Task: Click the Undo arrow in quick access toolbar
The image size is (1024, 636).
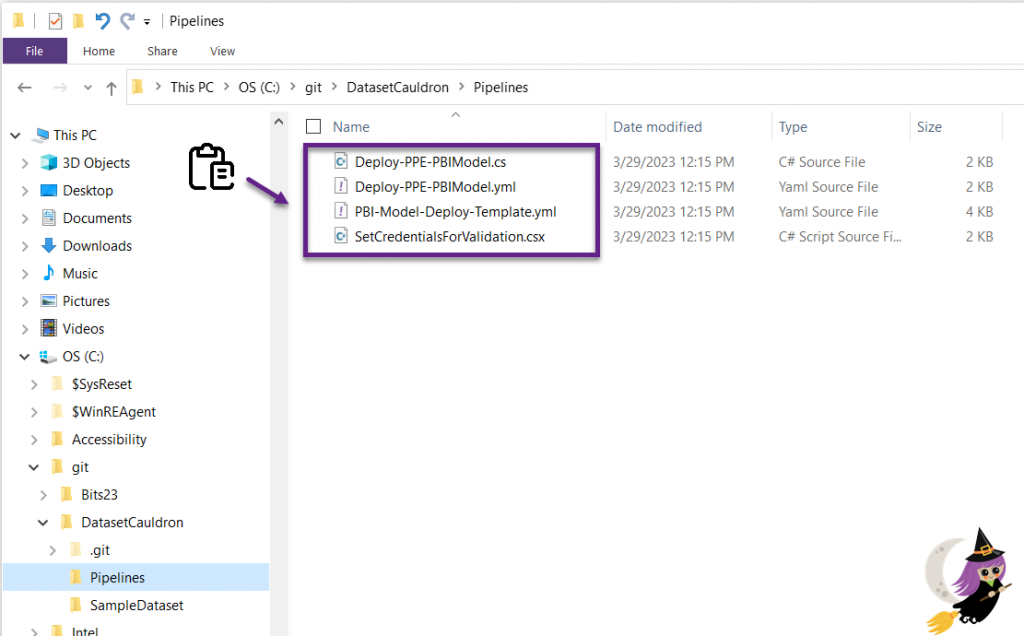Action: (103, 22)
